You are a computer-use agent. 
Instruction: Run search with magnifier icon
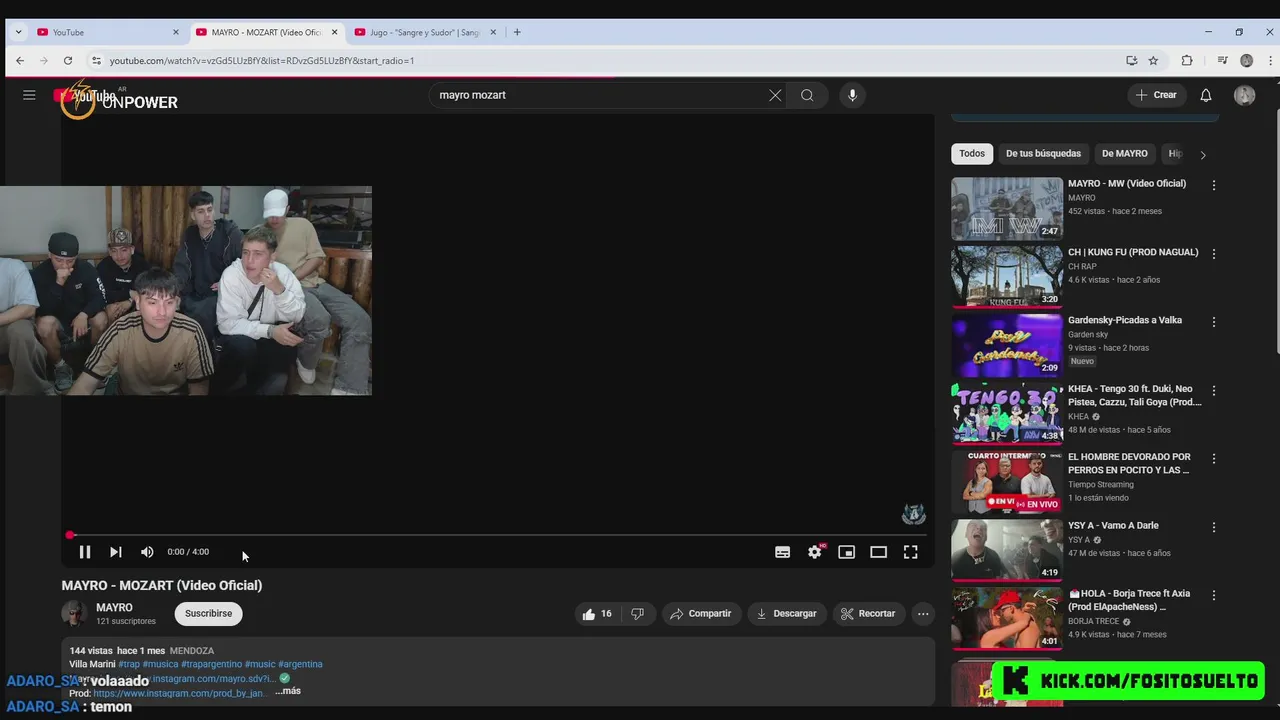(807, 95)
